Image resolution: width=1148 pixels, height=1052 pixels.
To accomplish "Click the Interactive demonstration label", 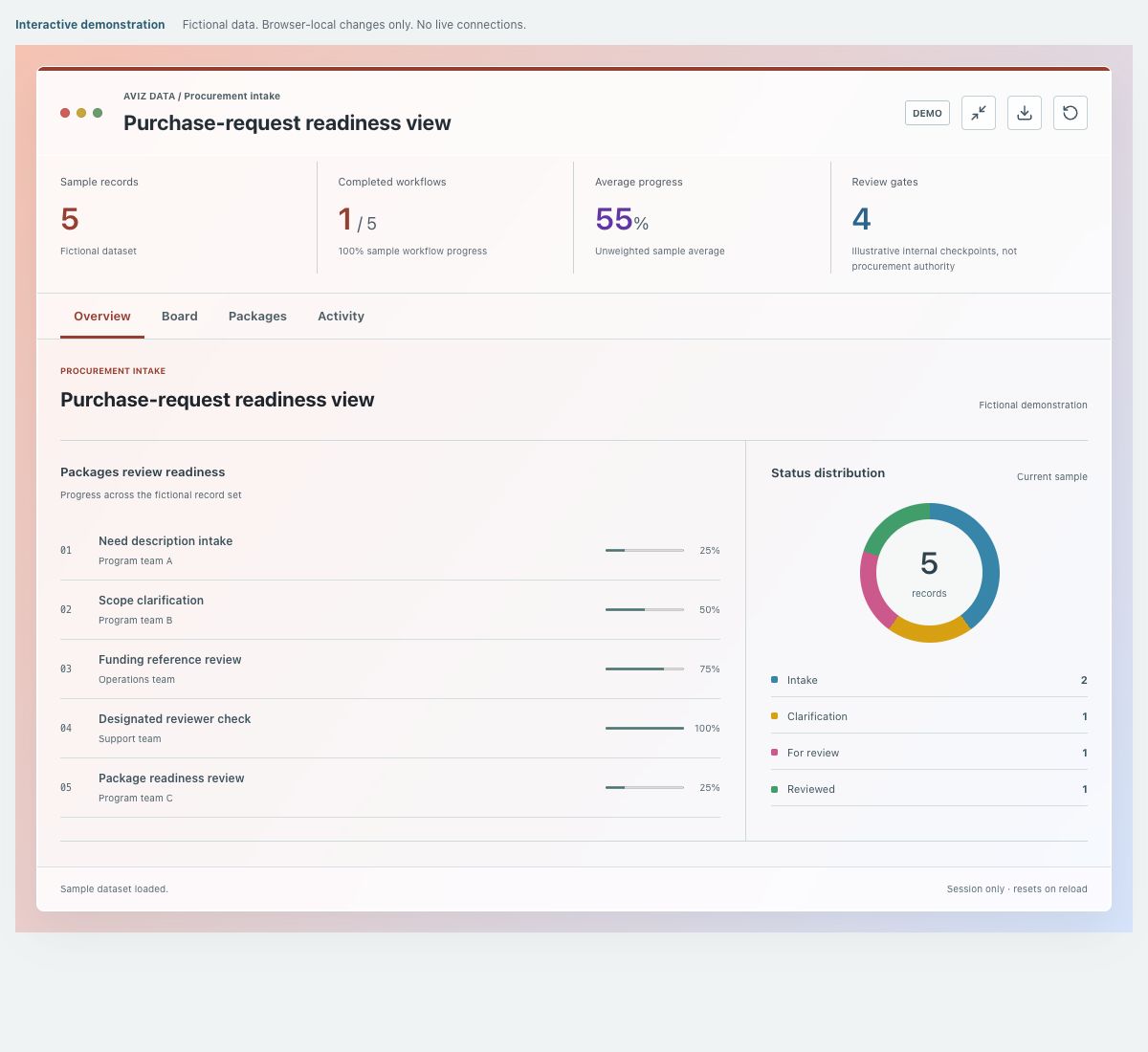I will pos(90,25).
